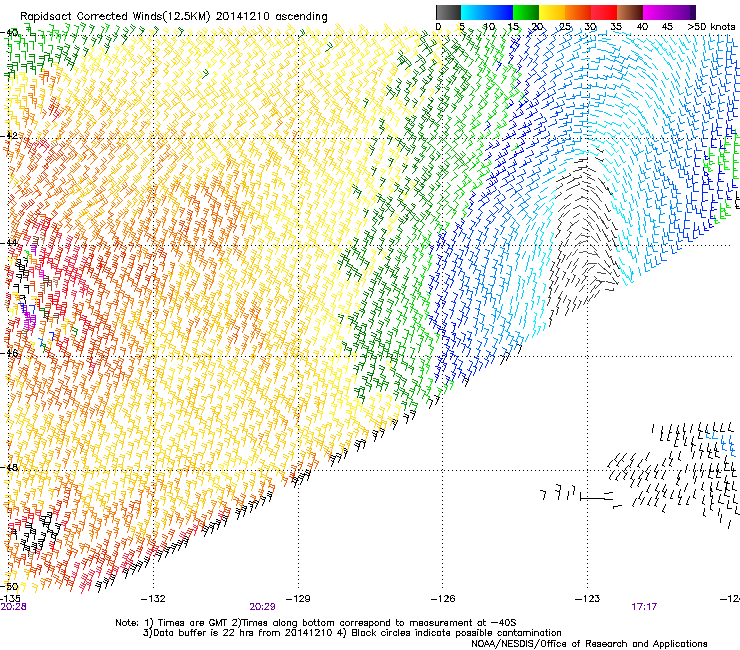Screen dimensions: 740x650
Task: Click the purple 20:29 timestamp
Action: click(x=262, y=607)
